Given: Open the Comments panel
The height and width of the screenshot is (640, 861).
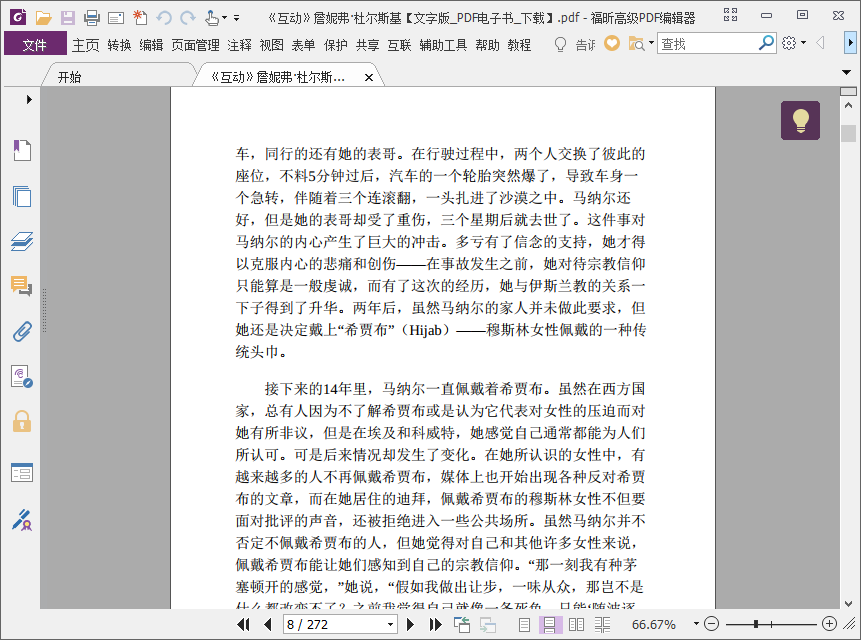Looking at the screenshot, I should click(x=22, y=286).
